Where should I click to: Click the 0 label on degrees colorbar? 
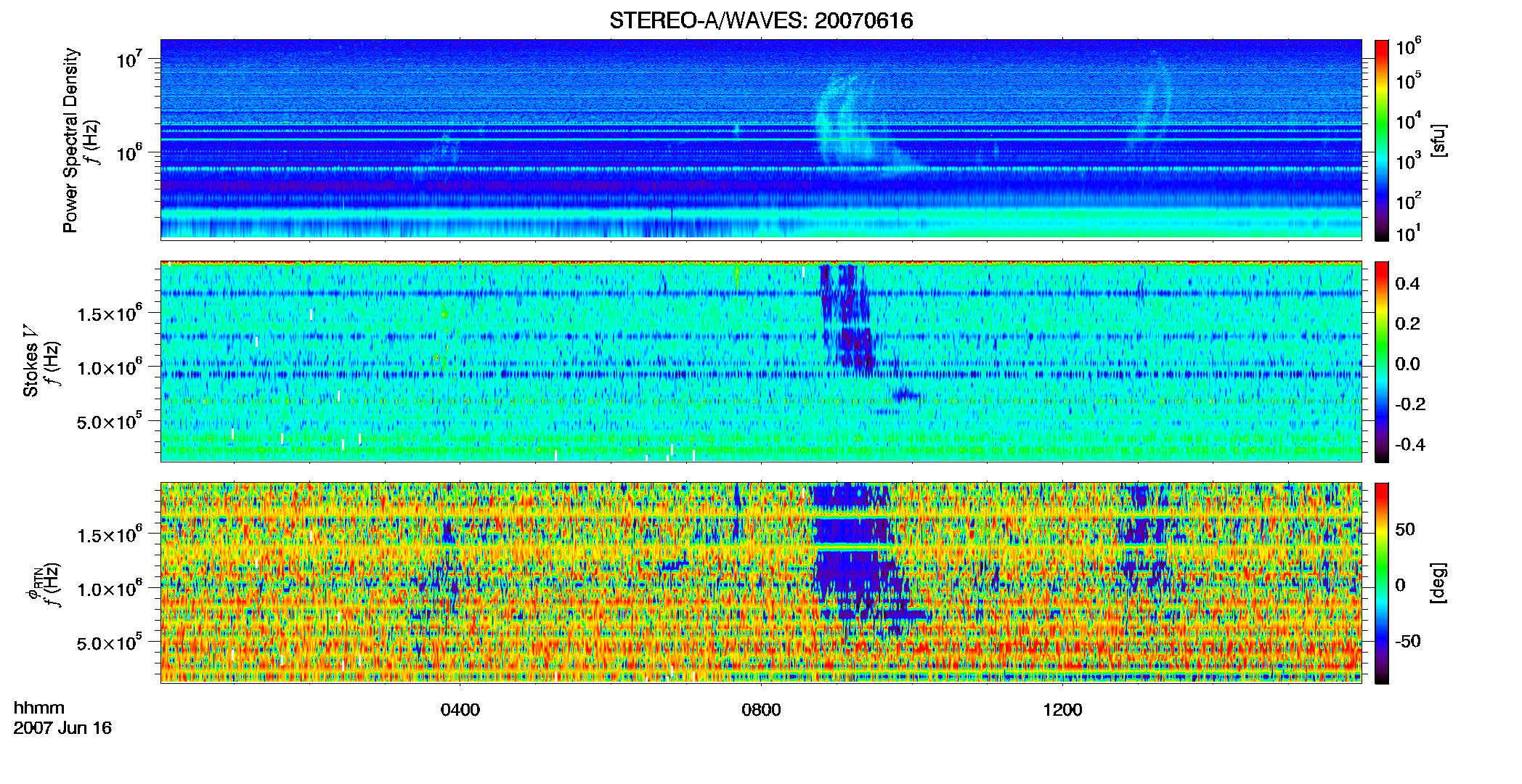pos(1400,585)
